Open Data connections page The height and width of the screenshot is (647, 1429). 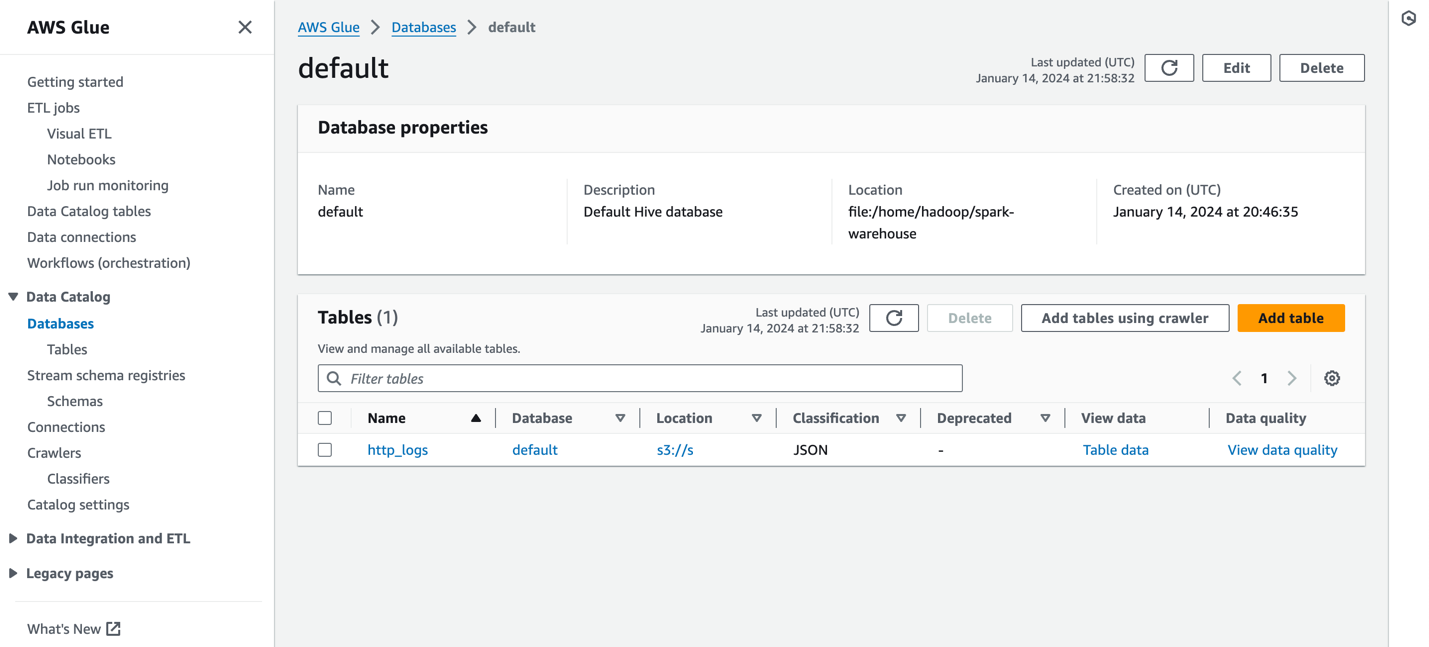pyautogui.click(x=81, y=238)
